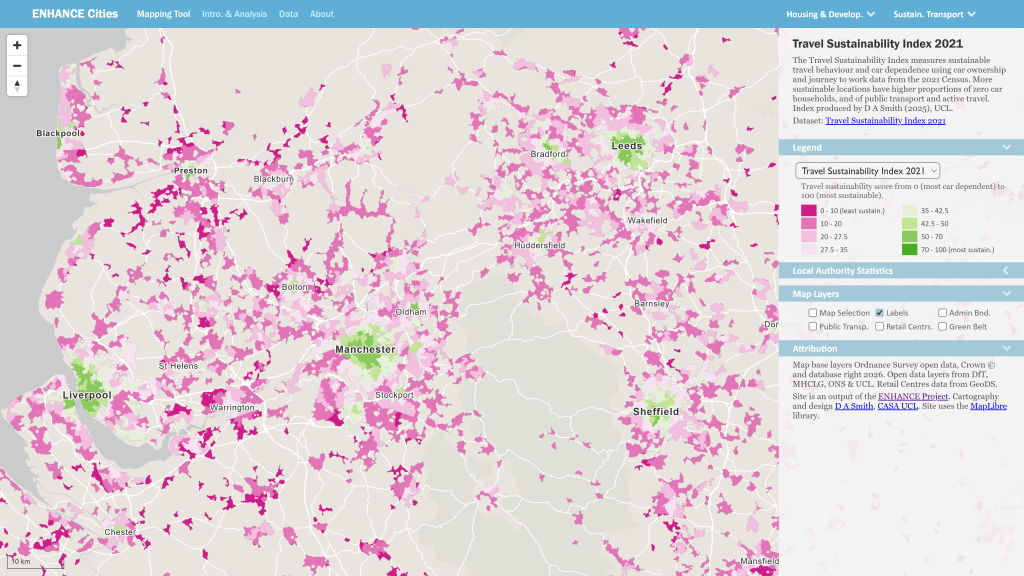Enable the Public Transp. checkbox
The height and width of the screenshot is (576, 1024).
812,327
